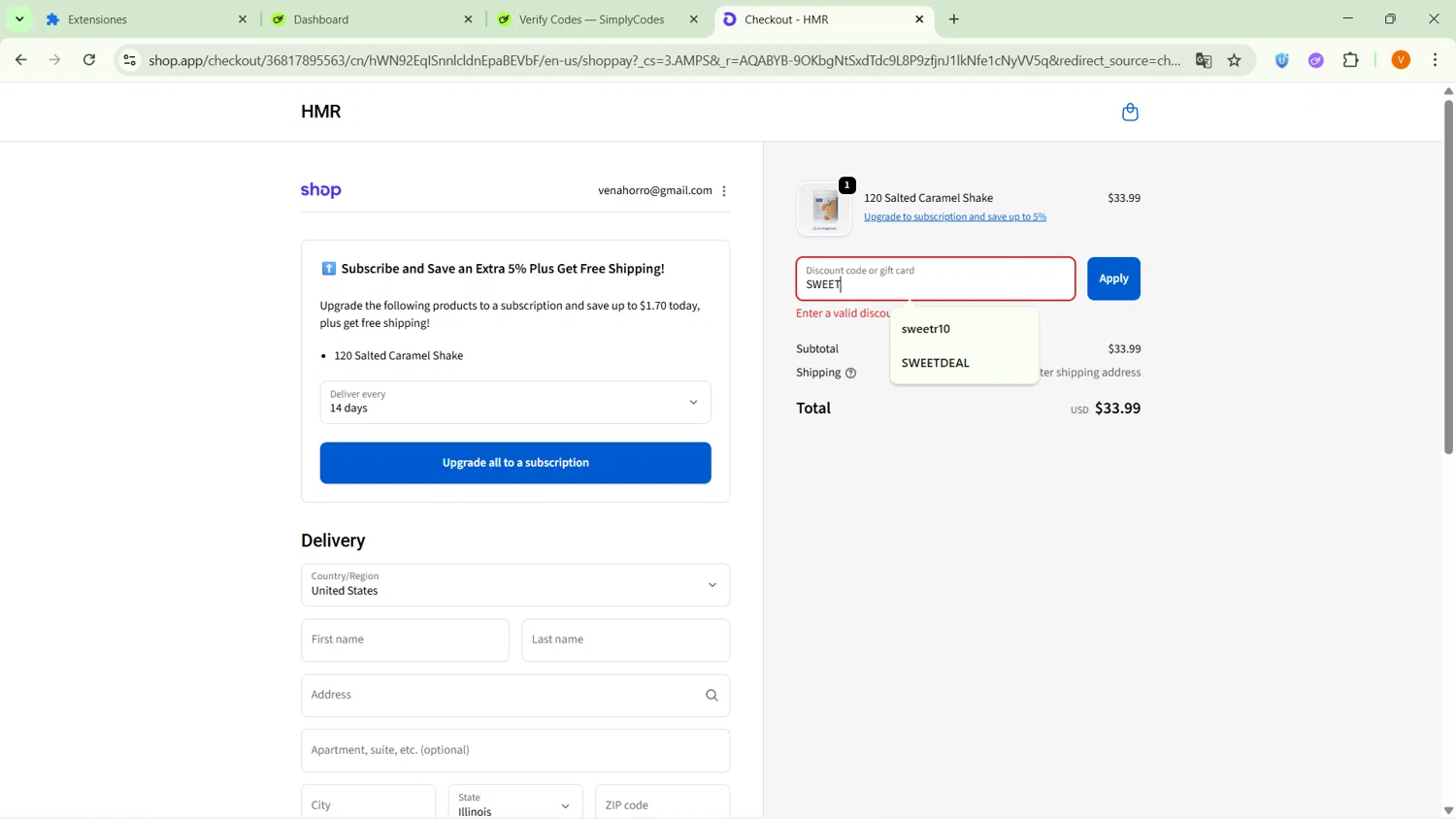Close the Dashboard tab
Image resolution: width=1456 pixels, height=819 pixels.
(x=468, y=19)
